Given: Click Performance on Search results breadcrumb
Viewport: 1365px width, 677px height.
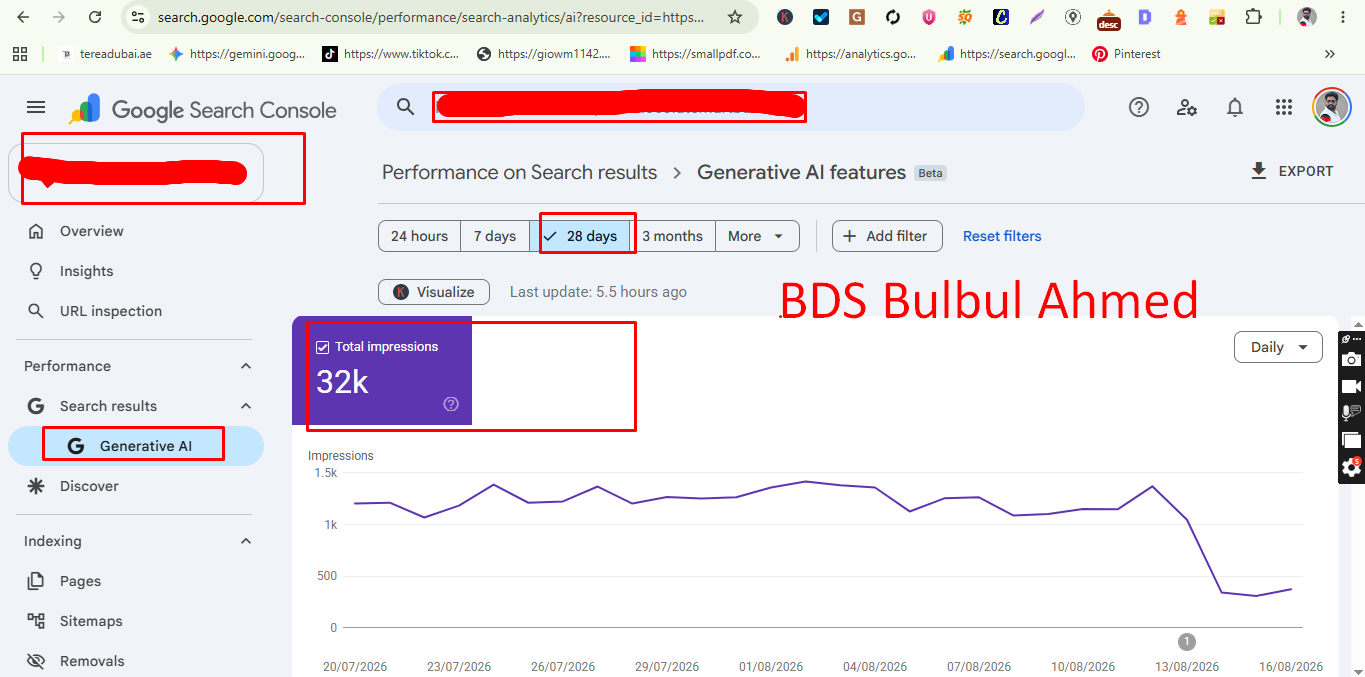Looking at the screenshot, I should [520, 172].
